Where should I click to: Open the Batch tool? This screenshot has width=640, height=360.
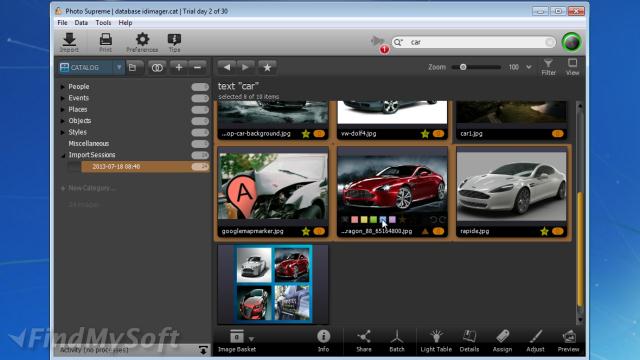[397, 341]
